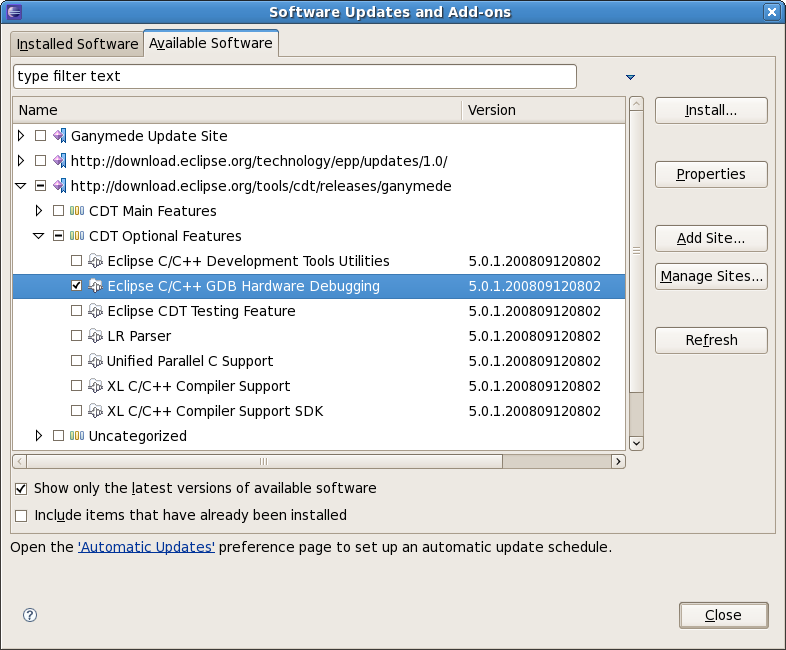Click the Development Tools Utilities feature icon
The height and width of the screenshot is (650, 786).
95,261
